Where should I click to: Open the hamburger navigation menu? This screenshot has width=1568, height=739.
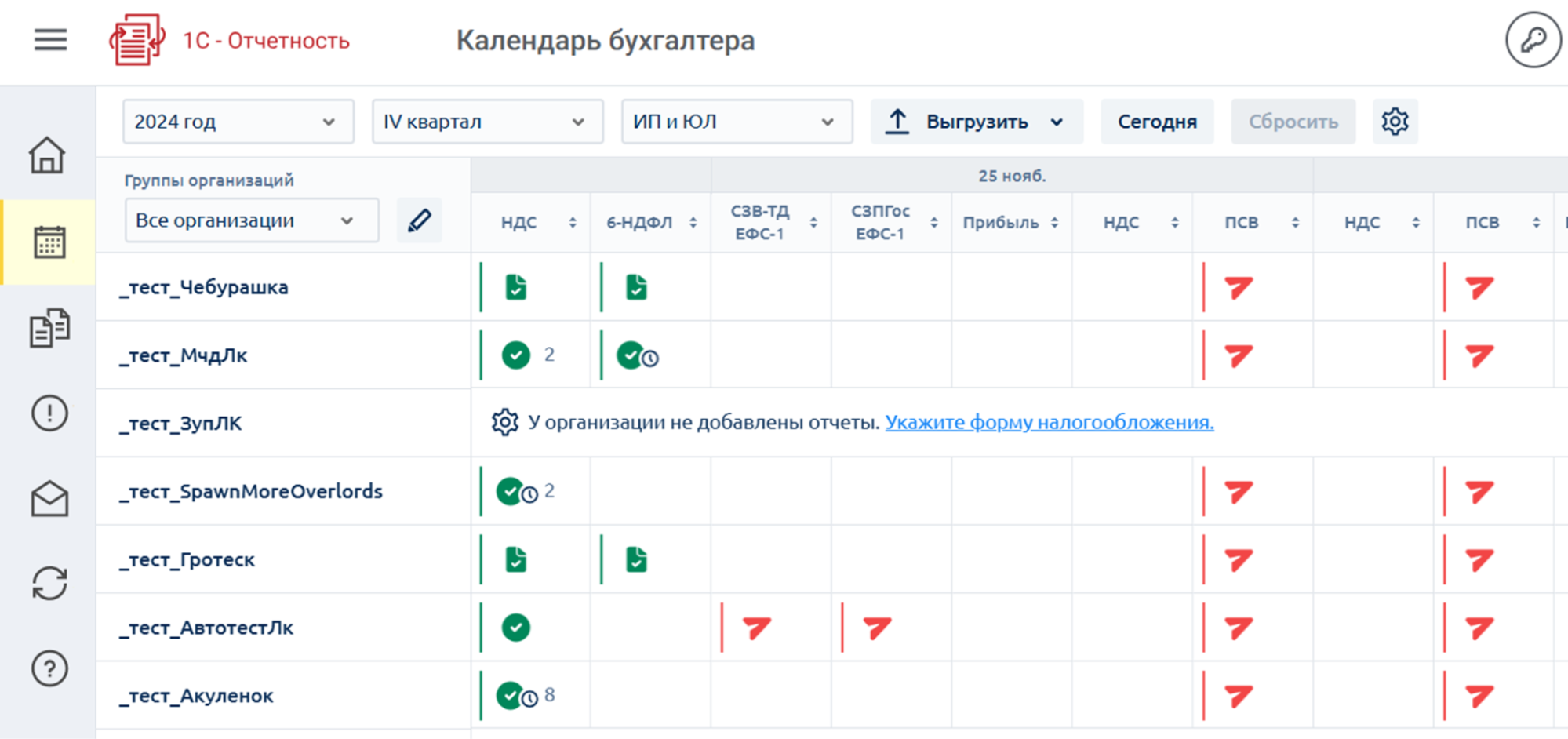(x=50, y=40)
